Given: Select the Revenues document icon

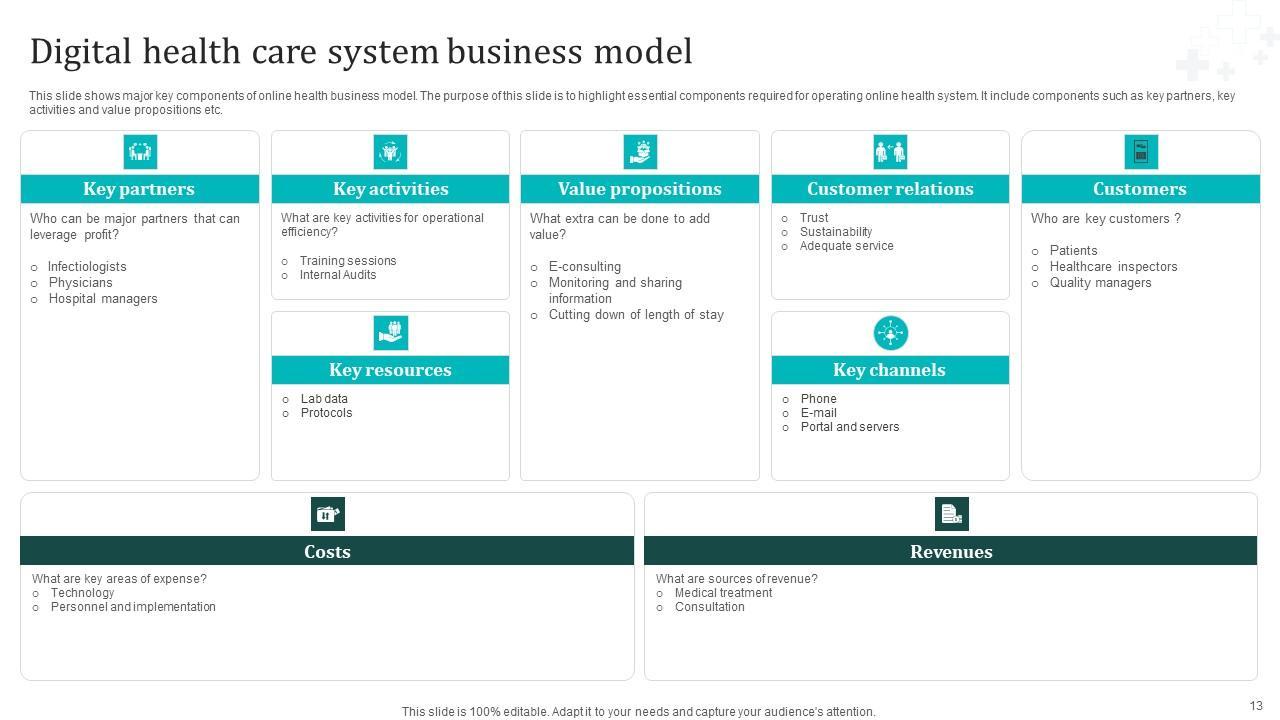Looking at the screenshot, I should pos(951,514).
